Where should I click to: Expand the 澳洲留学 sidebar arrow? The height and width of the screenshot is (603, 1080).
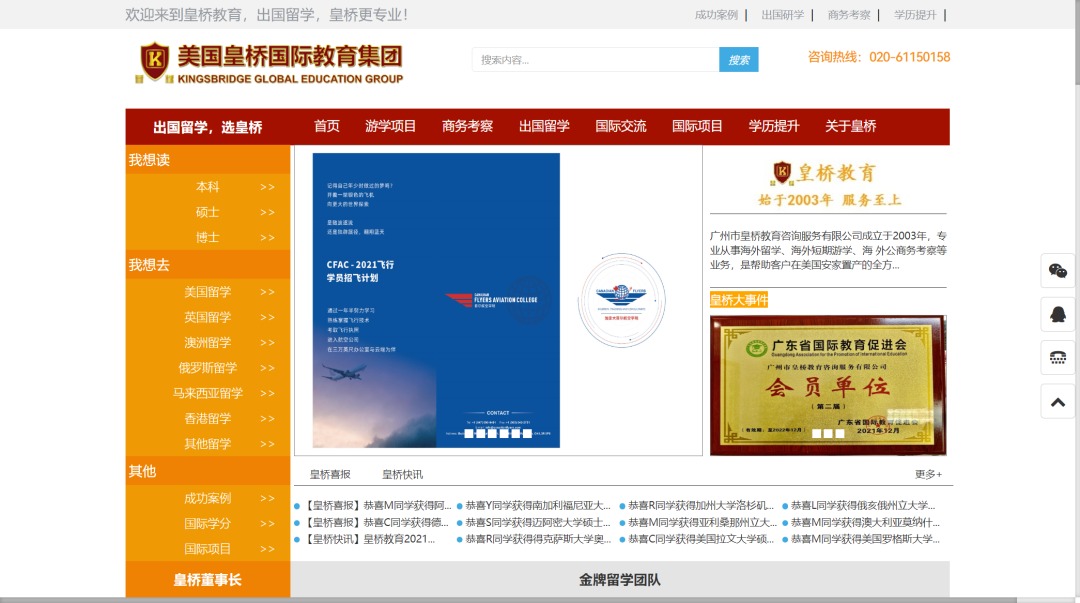coord(267,343)
